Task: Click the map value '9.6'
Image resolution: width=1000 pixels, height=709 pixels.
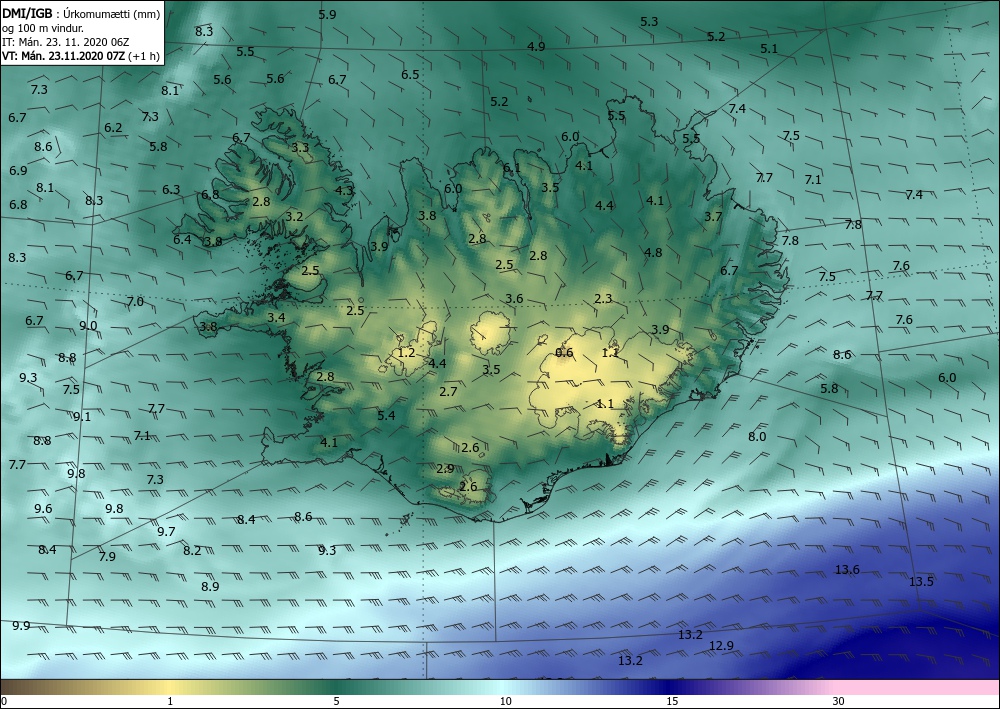Action: (x=43, y=508)
